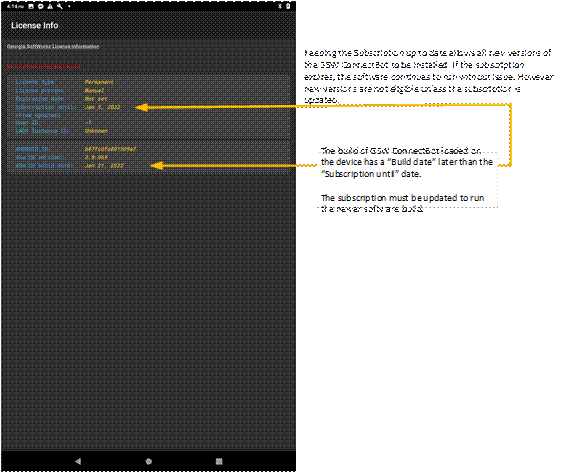Click the License process Manual value
Screen dimensions: 561x474
94,91
